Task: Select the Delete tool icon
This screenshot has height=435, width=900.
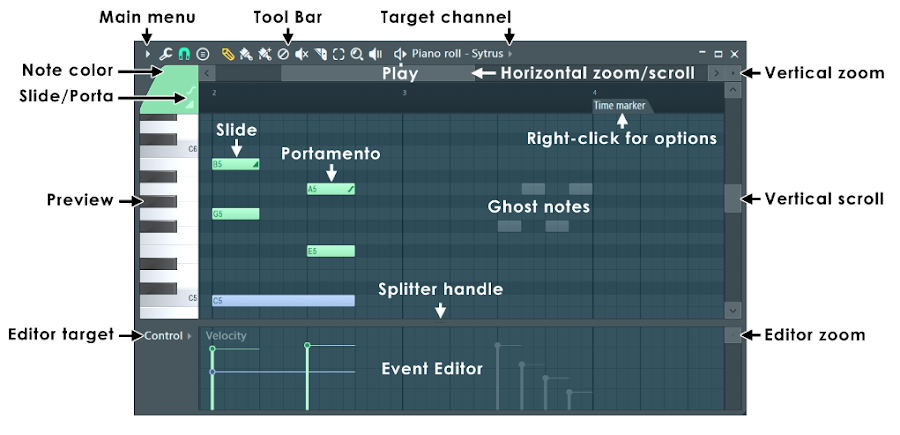Action: [x=283, y=54]
